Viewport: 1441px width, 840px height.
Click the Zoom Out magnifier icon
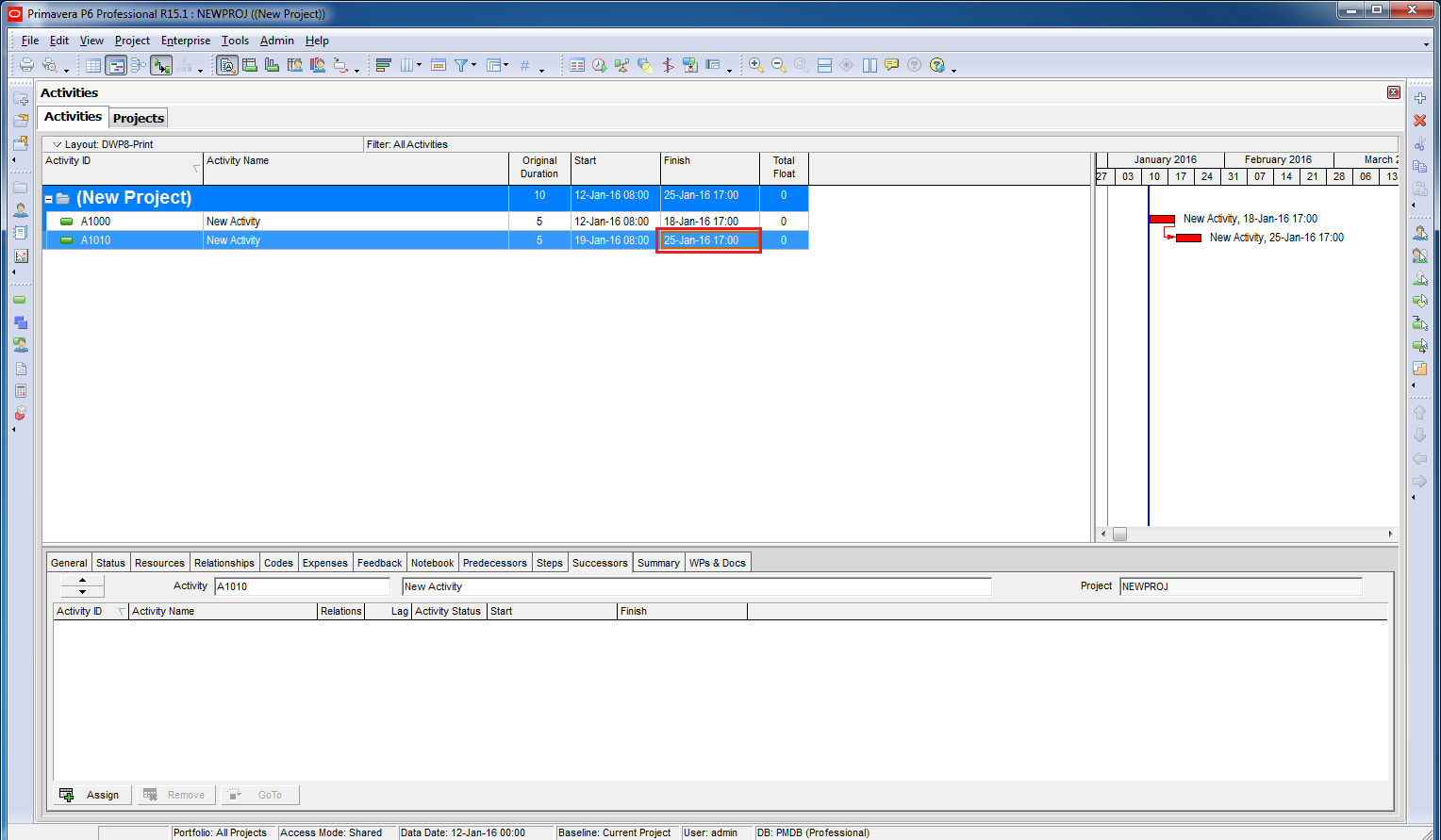(778, 65)
